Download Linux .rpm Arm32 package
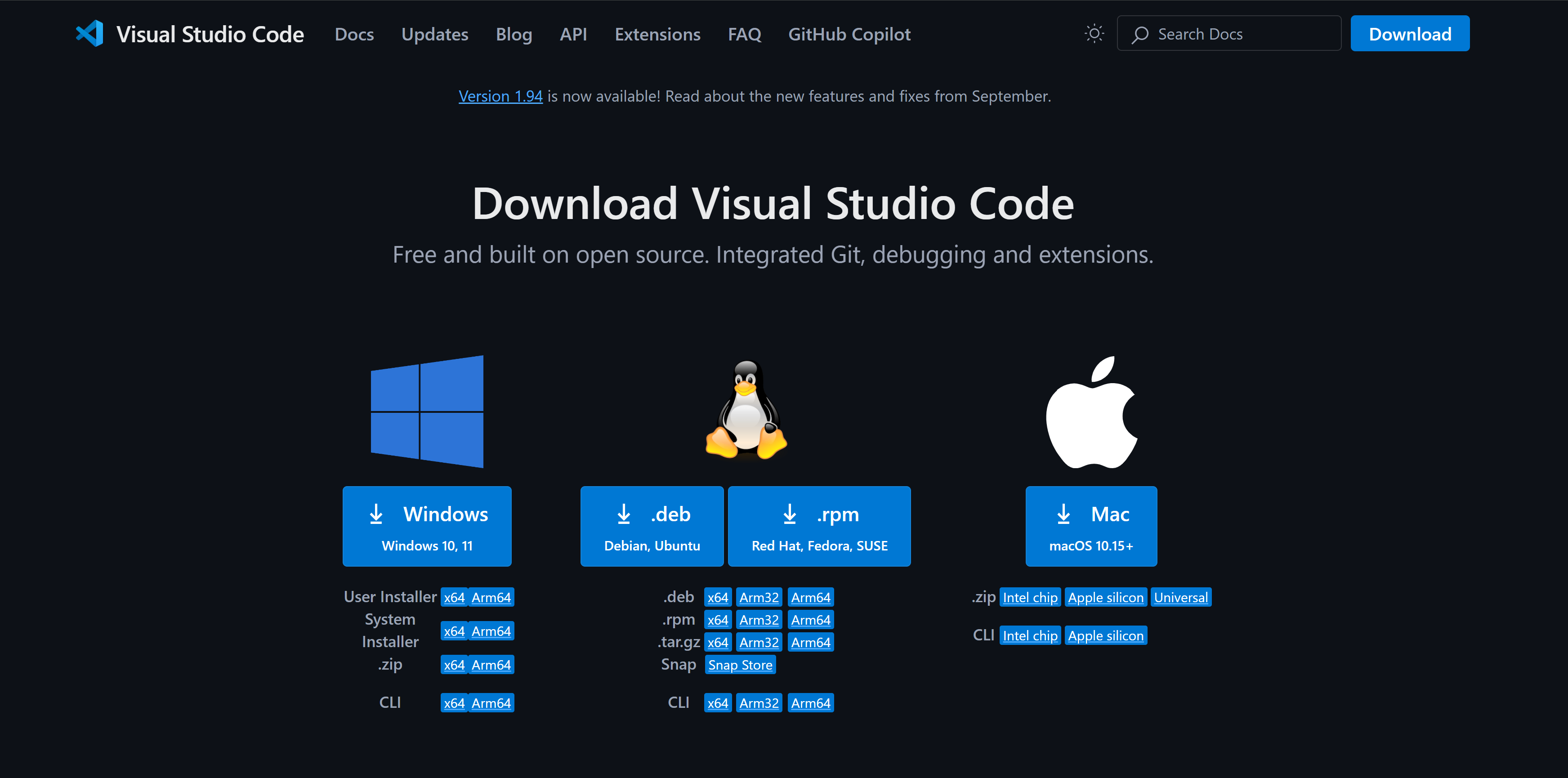1568x778 pixels. tap(759, 620)
